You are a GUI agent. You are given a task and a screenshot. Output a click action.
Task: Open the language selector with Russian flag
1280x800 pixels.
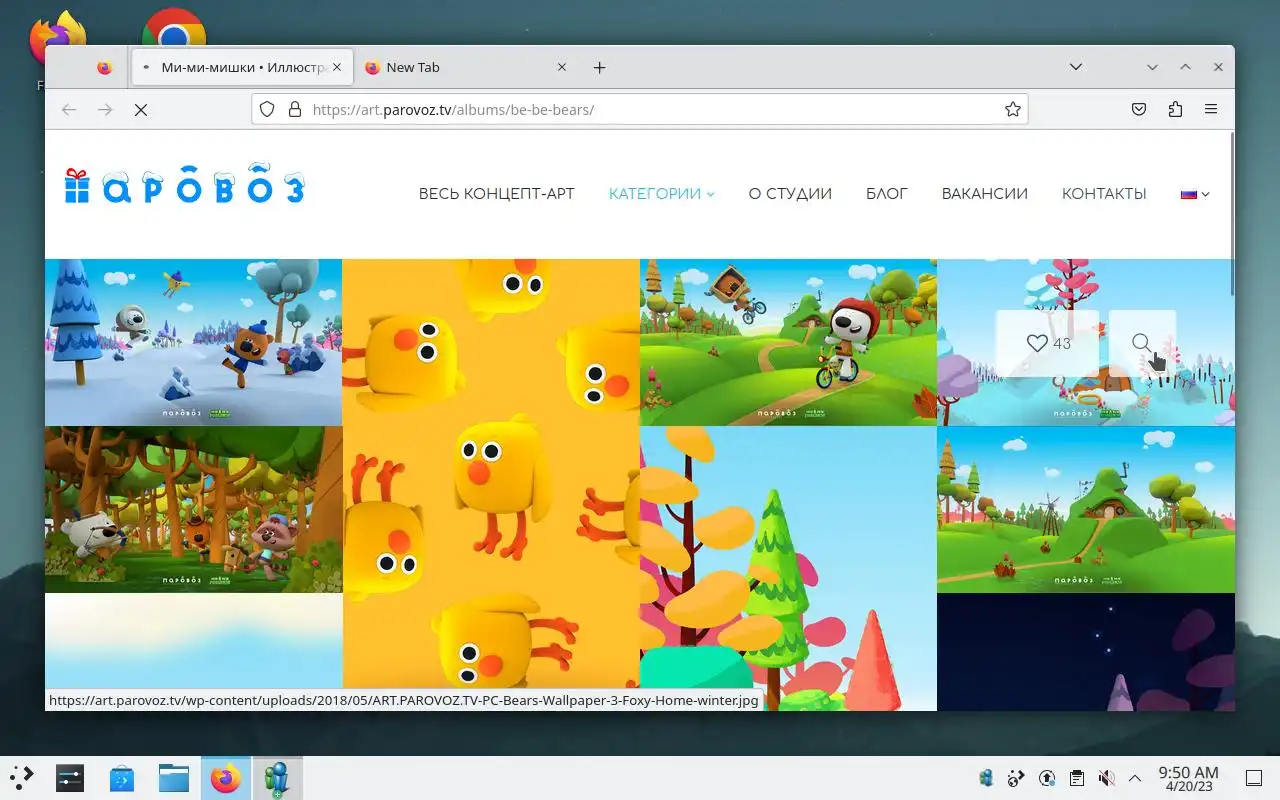[x=1195, y=194]
